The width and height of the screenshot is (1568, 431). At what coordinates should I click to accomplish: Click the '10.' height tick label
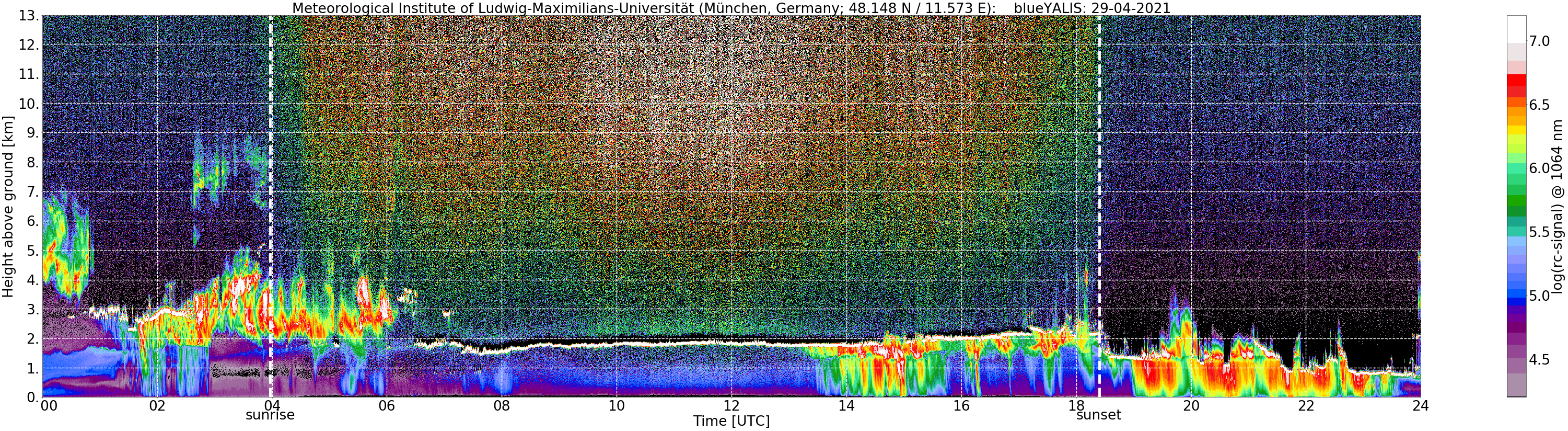tap(30, 104)
